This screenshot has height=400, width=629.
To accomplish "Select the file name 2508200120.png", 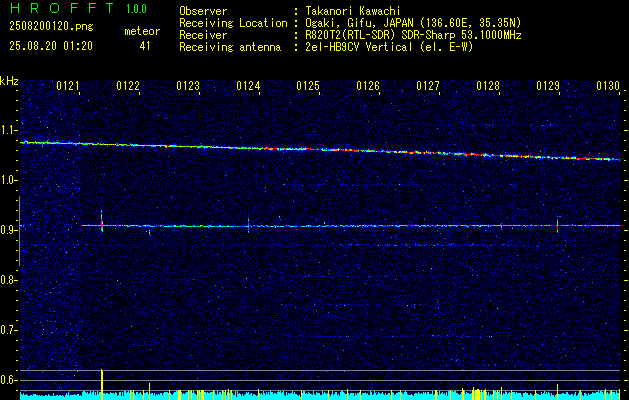I will coord(51,27).
